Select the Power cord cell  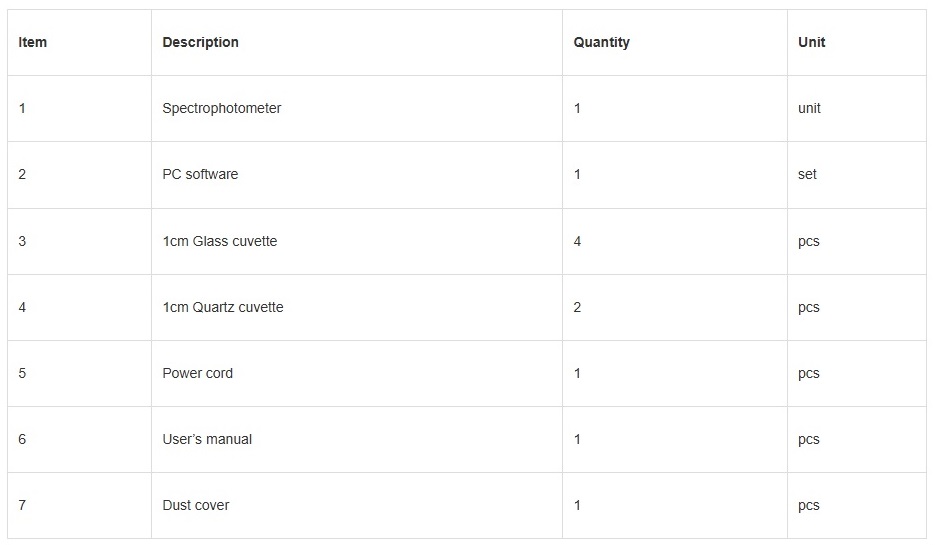pyautogui.click(x=197, y=373)
